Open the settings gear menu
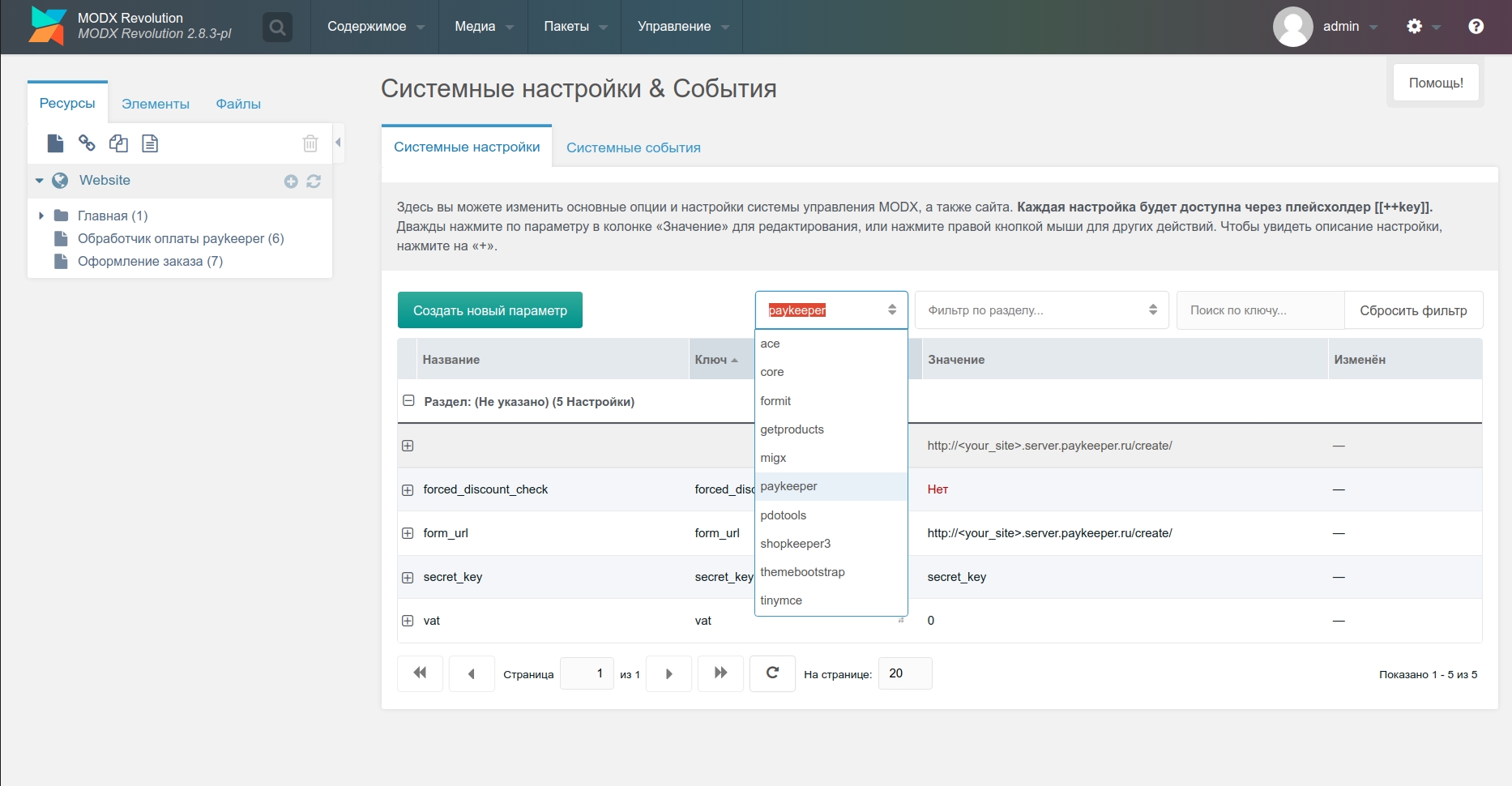Image resolution: width=1512 pixels, height=786 pixels. 1415,27
